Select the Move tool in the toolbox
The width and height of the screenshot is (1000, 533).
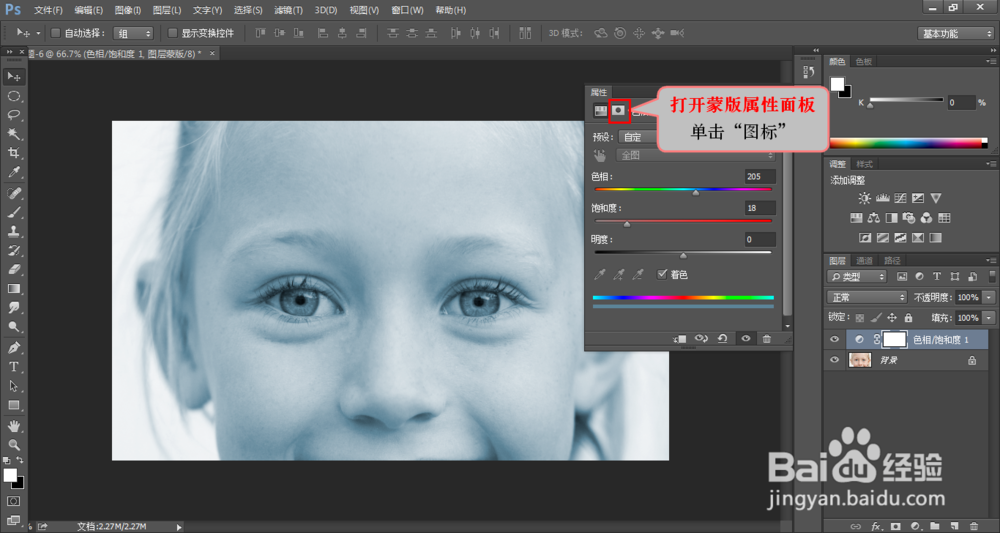point(13,77)
